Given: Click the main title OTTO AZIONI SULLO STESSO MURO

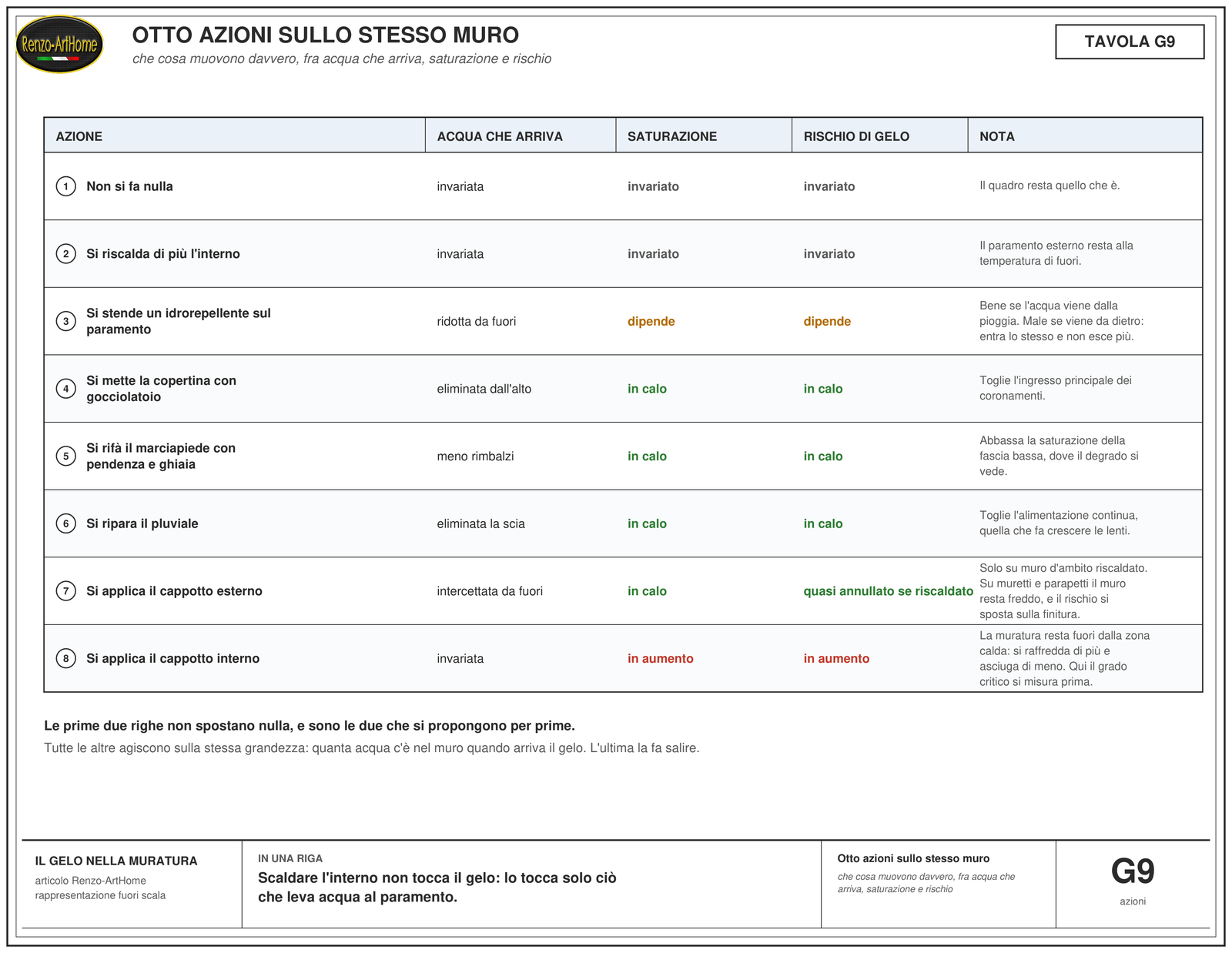Looking at the screenshot, I should [x=326, y=35].
